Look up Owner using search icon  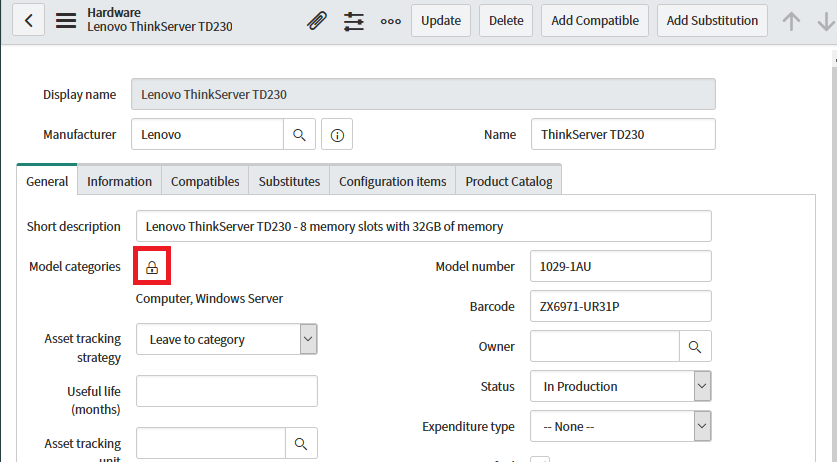point(695,347)
